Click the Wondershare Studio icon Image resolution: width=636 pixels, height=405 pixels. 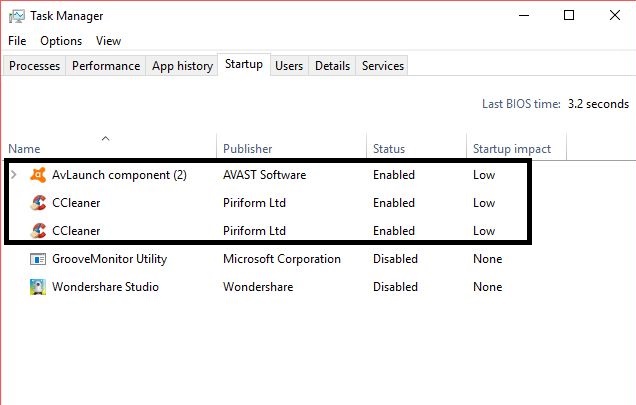tap(38, 287)
